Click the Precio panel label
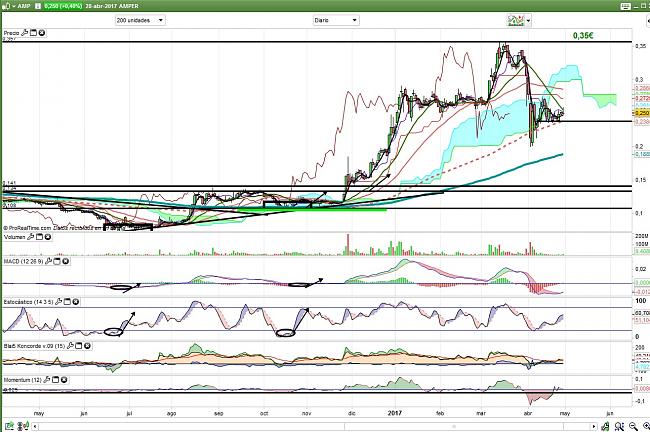 click(12, 33)
